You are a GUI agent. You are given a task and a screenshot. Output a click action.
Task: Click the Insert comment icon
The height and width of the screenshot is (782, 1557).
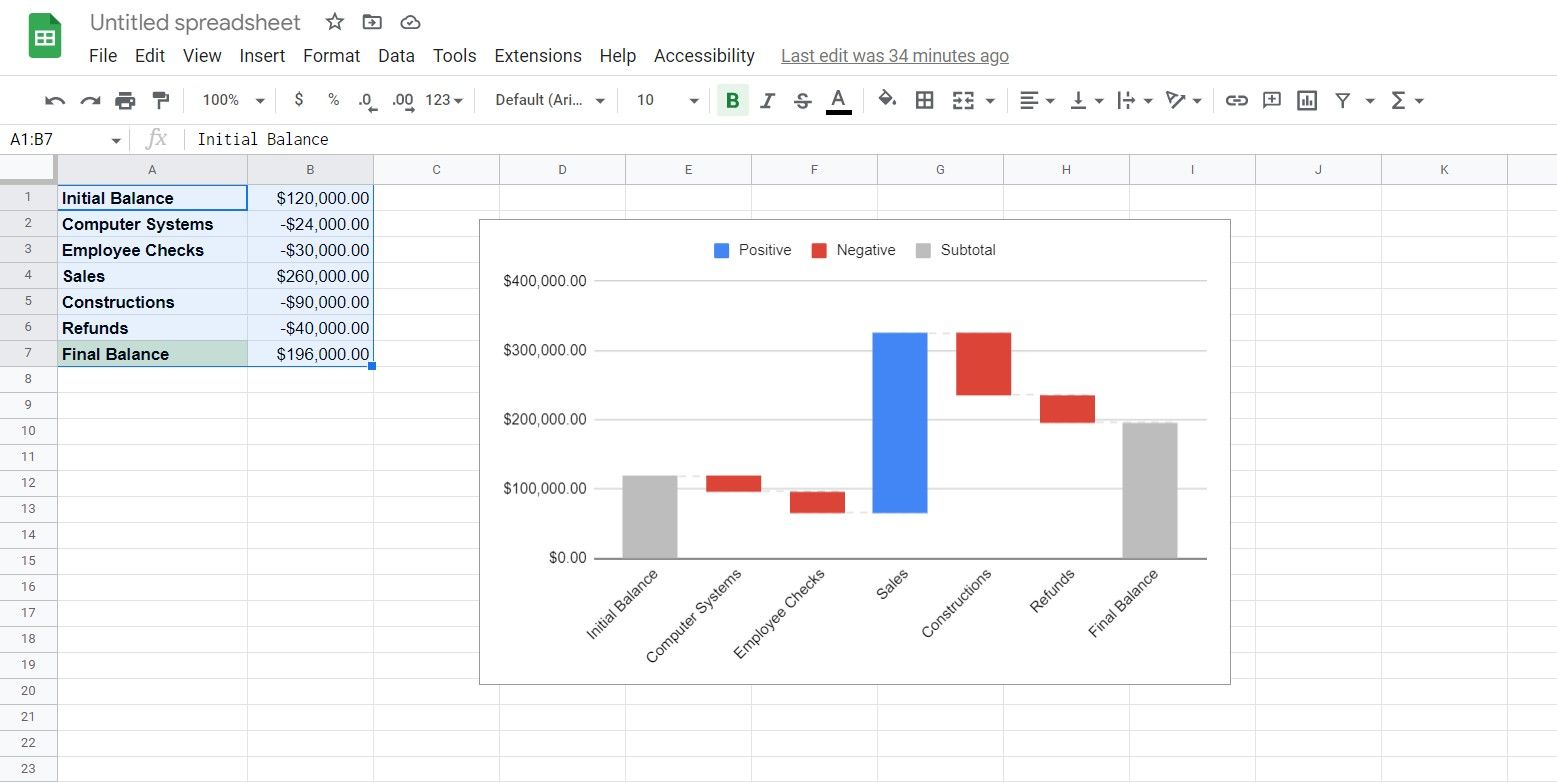tap(1272, 100)
